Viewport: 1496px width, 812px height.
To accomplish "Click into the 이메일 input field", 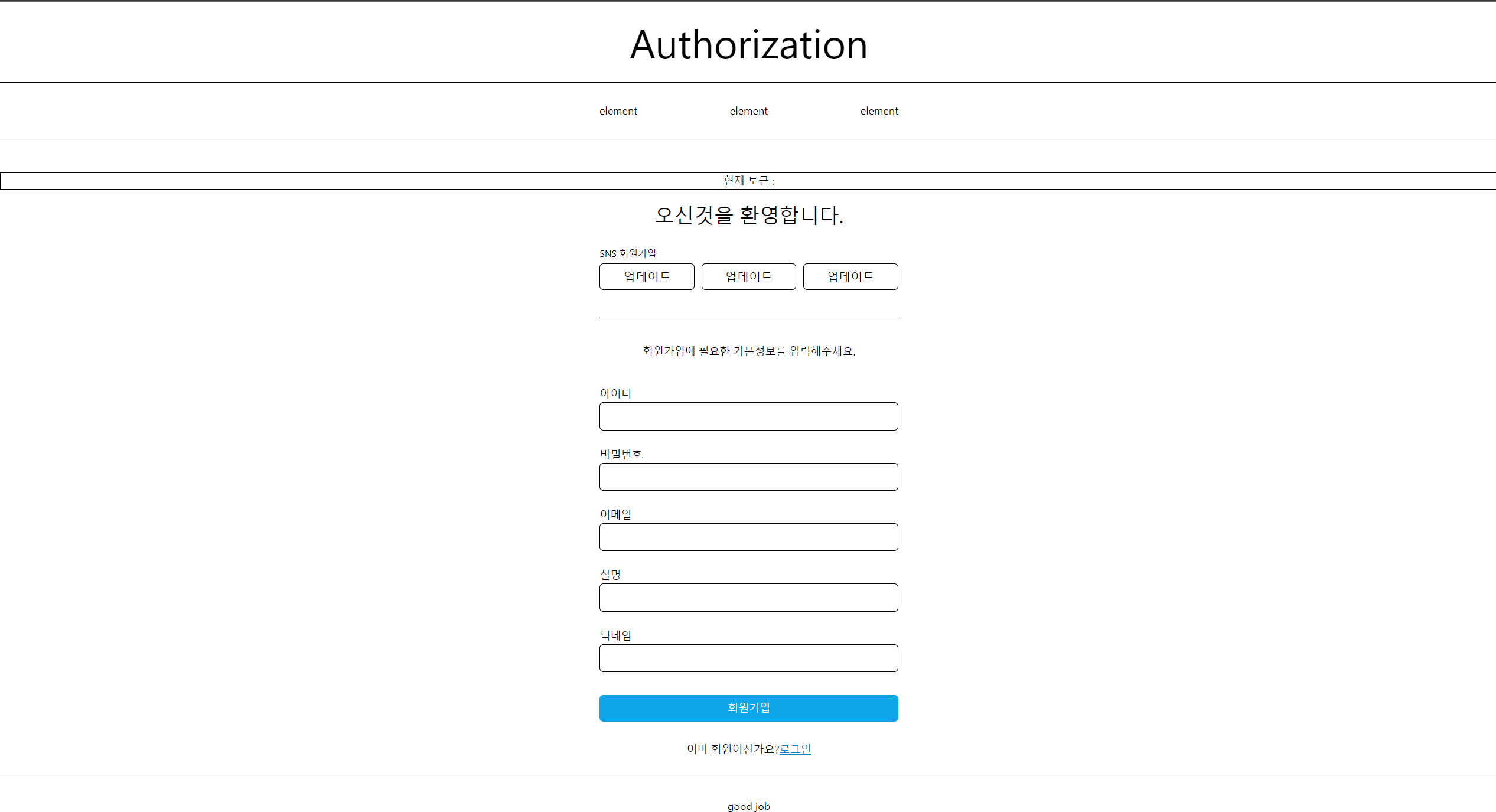I will pos(748,537).
